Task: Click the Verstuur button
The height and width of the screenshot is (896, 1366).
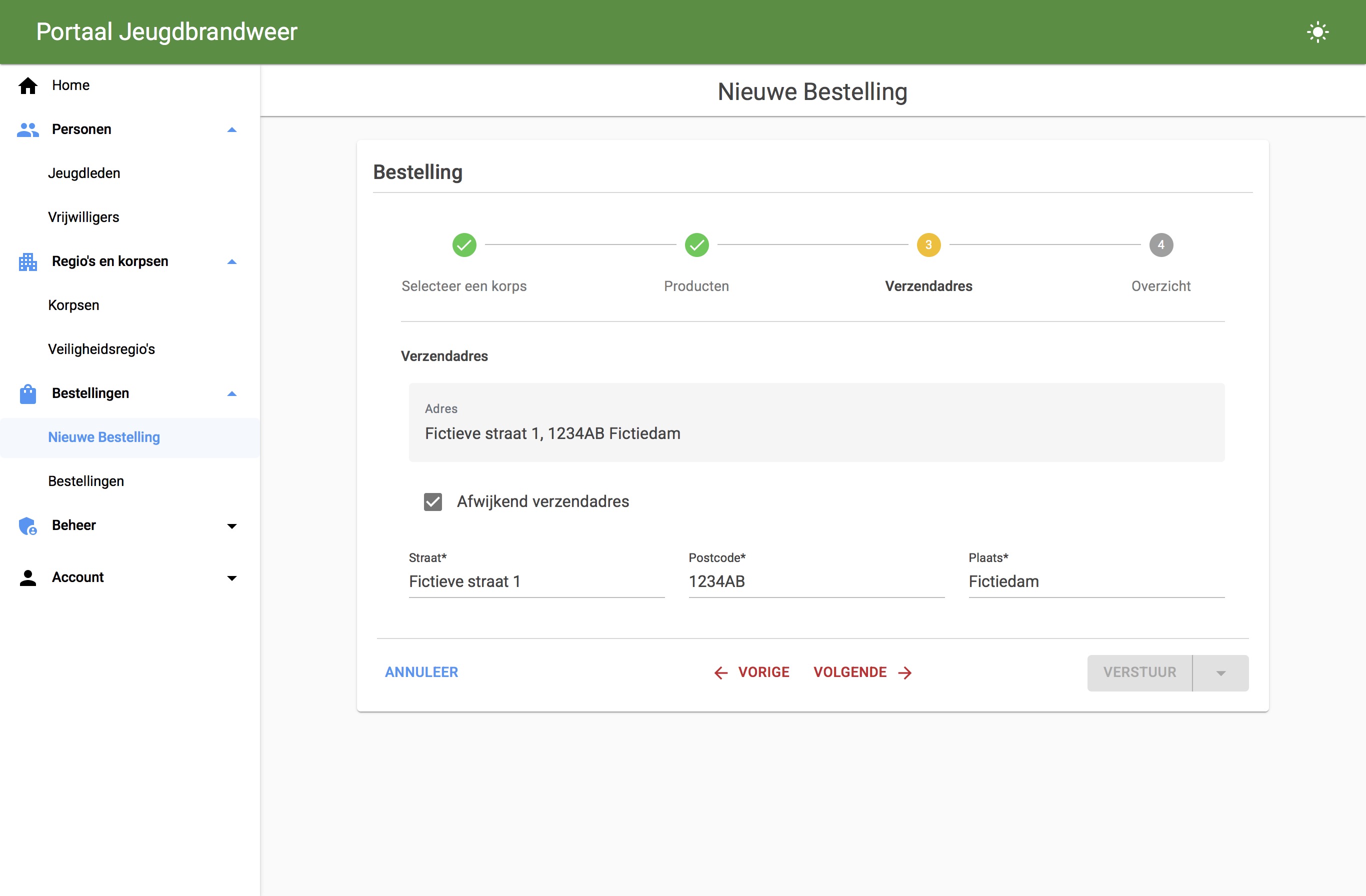Action: (1139, 672)
